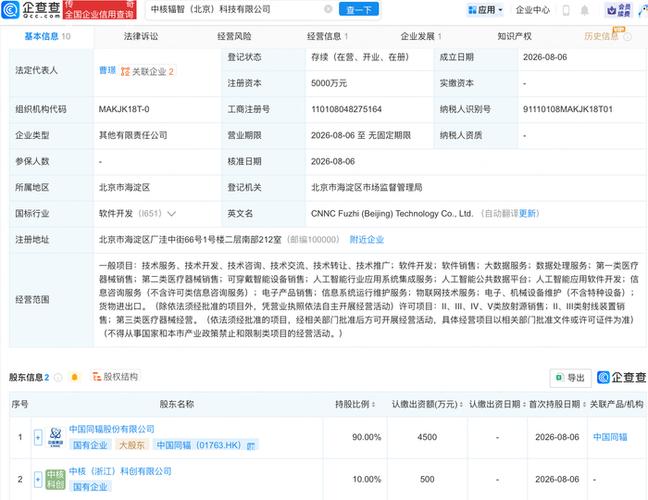Open 股权结构 chart
Image resolution: width=648 pixels, height=500 pixels.
click(115, 376)
